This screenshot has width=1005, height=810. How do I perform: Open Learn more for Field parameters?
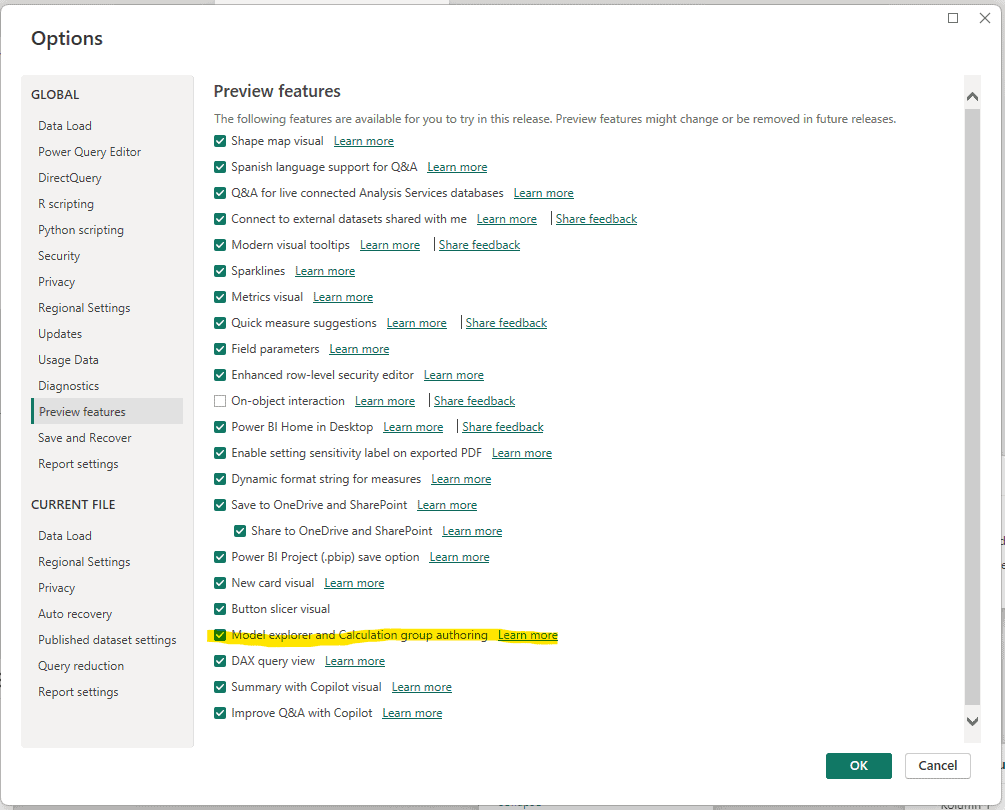point(359,349)
